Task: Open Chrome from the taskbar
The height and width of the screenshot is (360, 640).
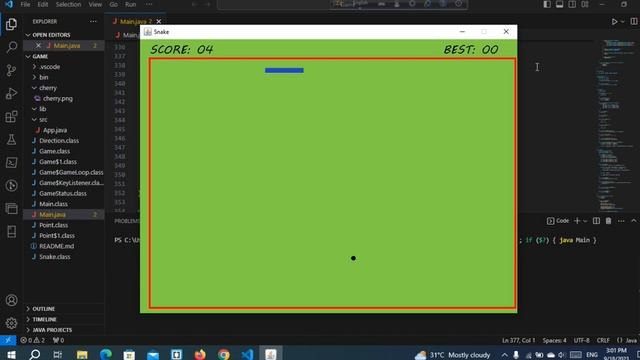Action: (223, 354)
